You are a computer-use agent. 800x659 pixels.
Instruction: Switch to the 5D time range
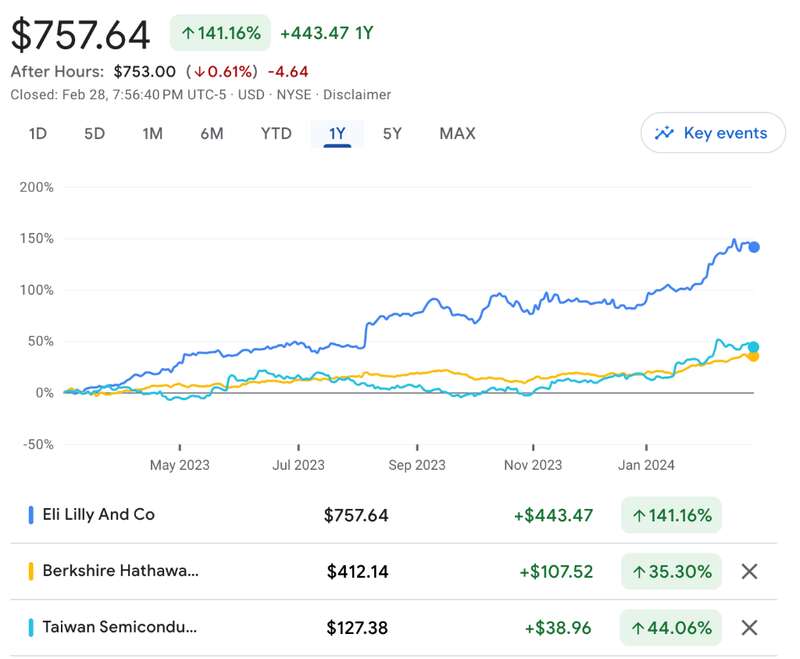click(x=94, y=133)
